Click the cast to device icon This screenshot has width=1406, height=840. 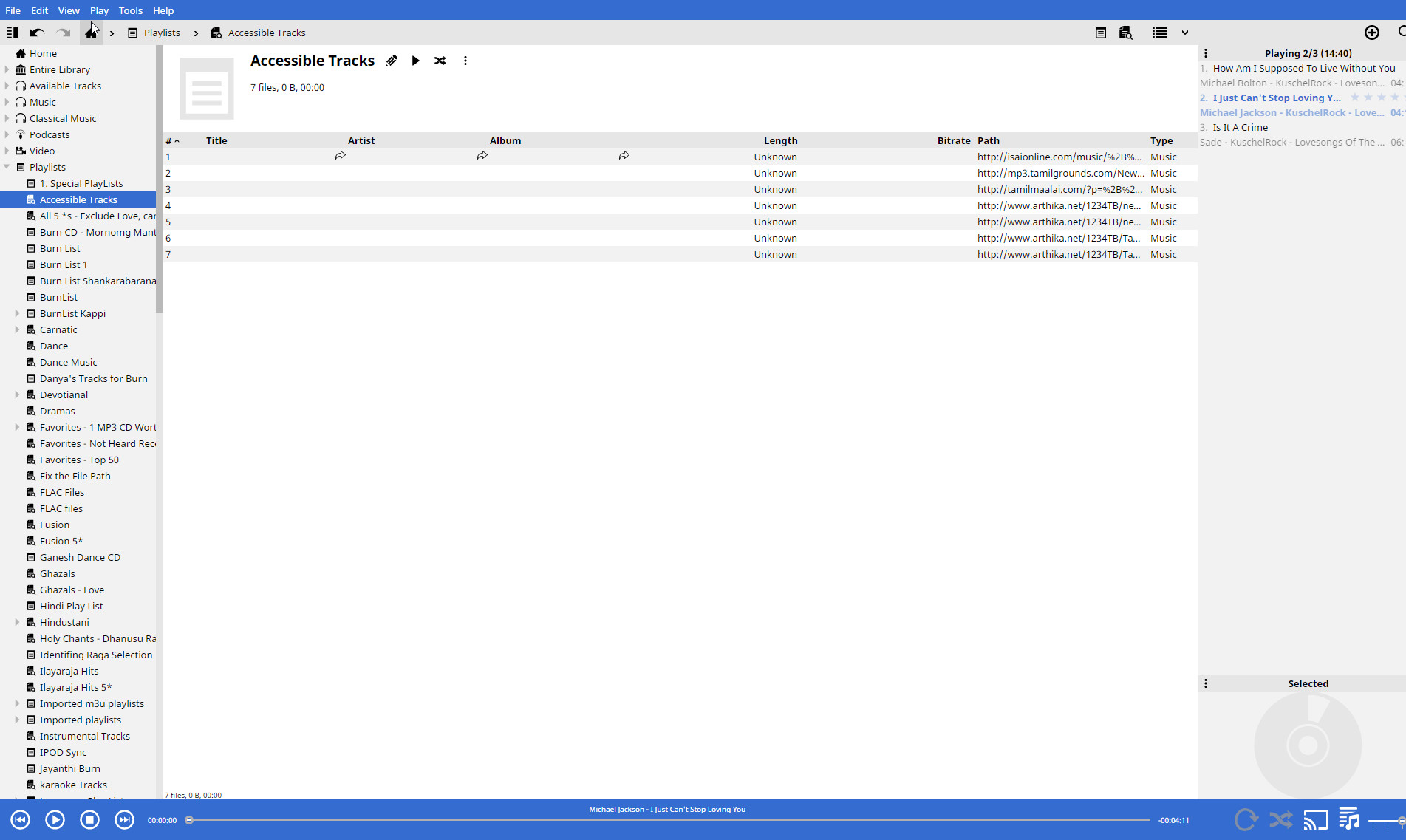[x=1315, y=820]
